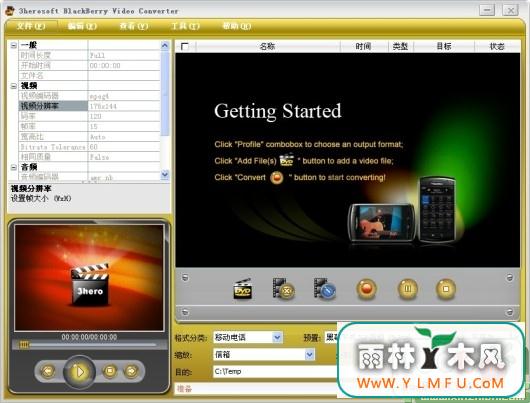This screenshot has width=530, height=403.
Task: Open the 查看 menu
Action: point(134,26)
